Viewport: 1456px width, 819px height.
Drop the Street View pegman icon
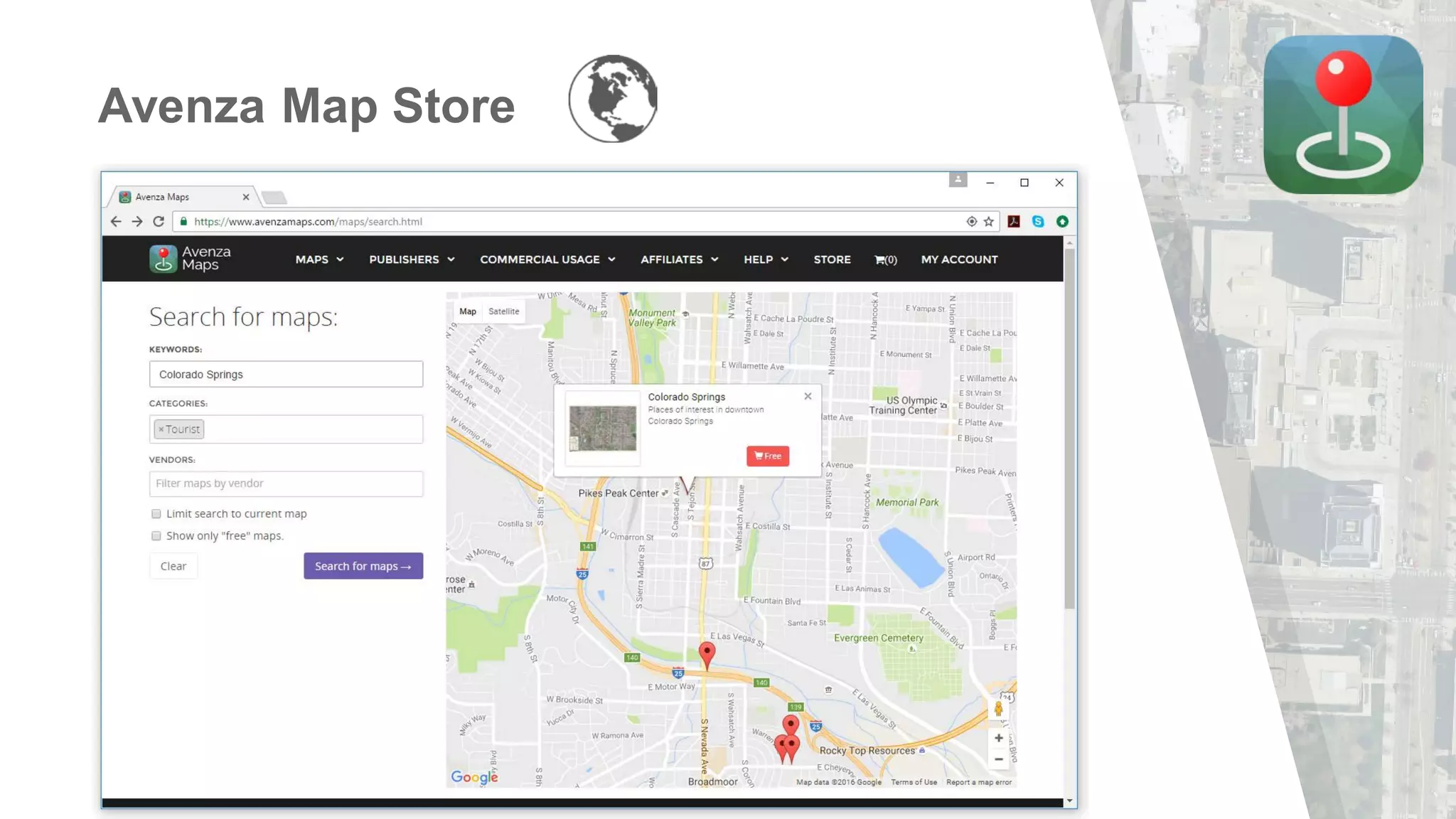coord(999,709)
